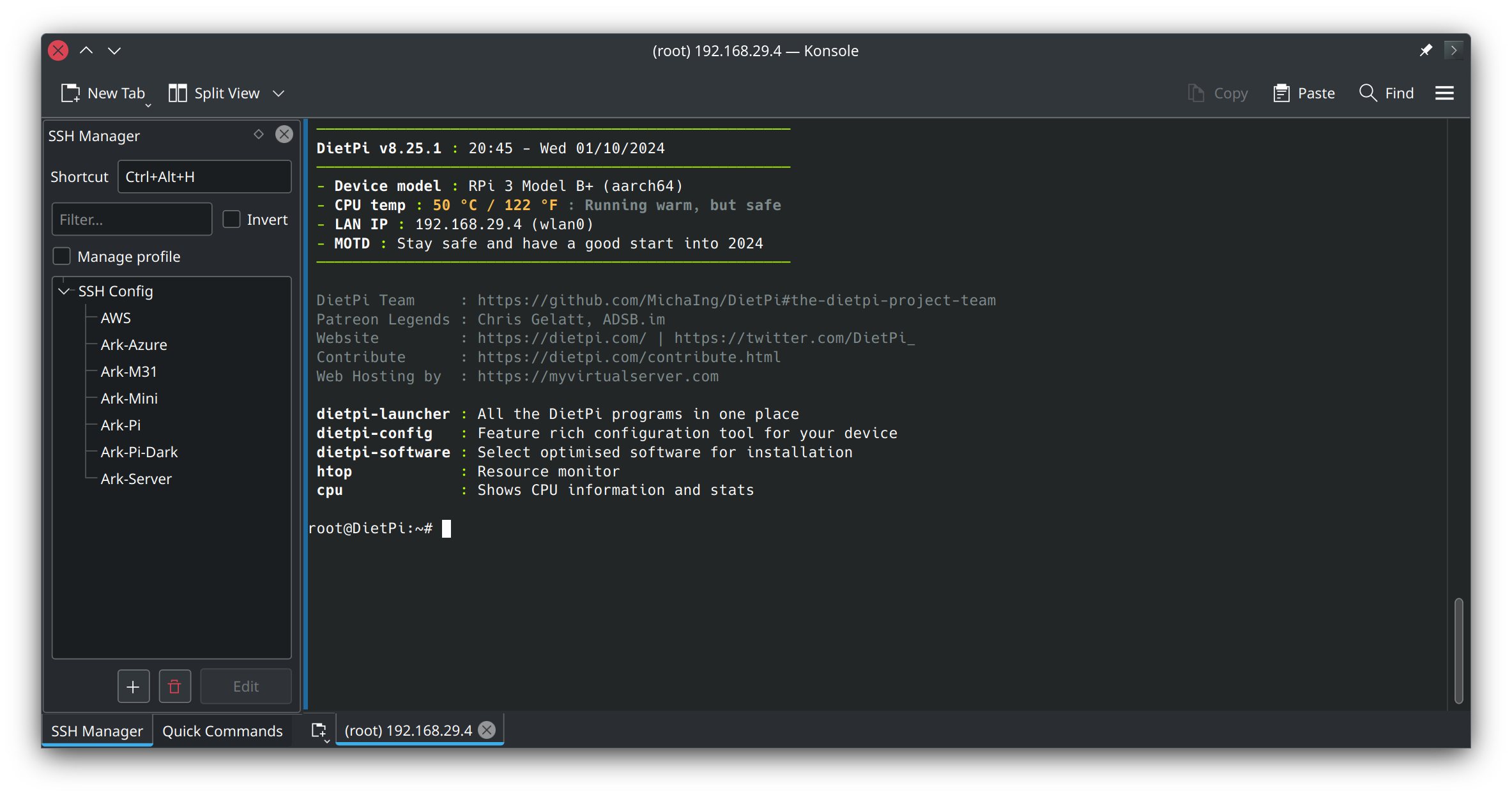Image resolution: width=1512 pixels, height=797 pixels.
Task: Select the Ark-Pi-Dark SSH host
Action: [139, 452]
